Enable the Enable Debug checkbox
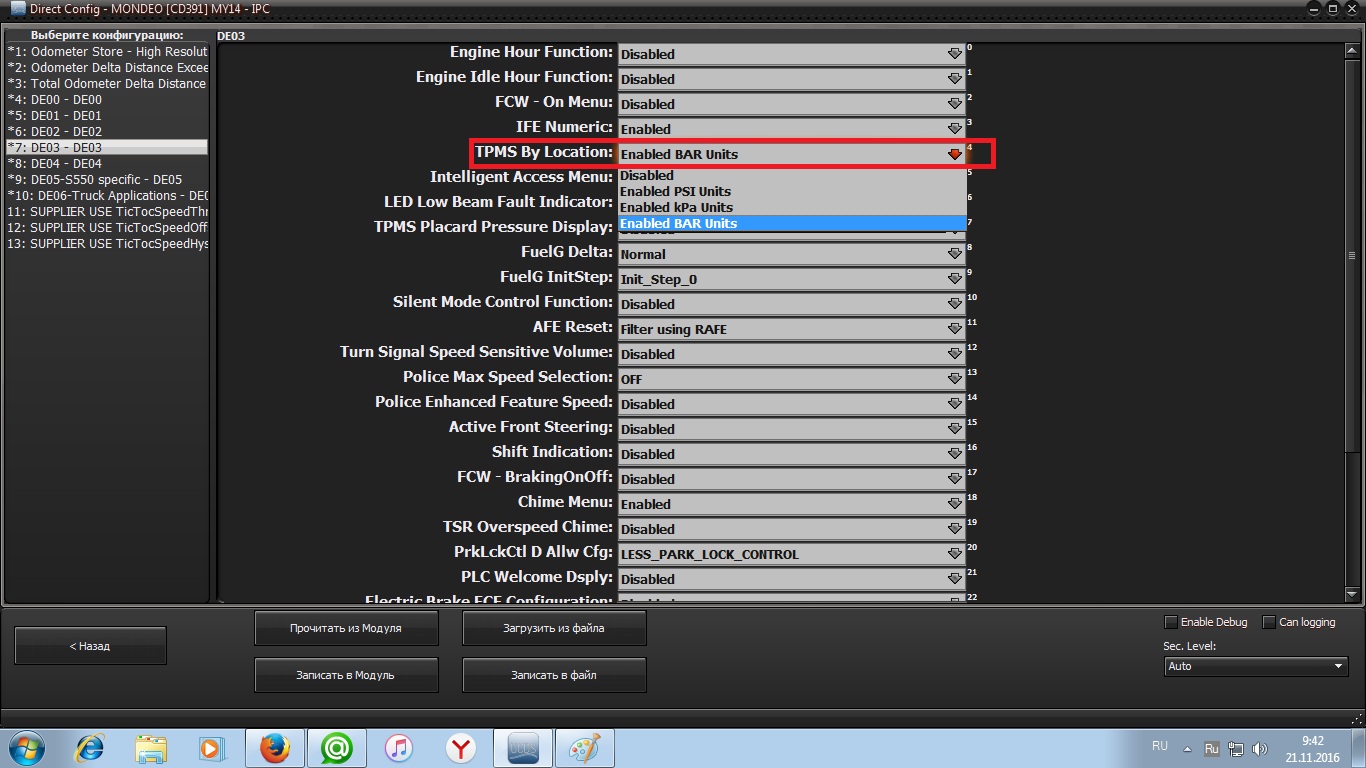Image resolution: width=1366 pixels, height=768 pixels. point(1172,622)
